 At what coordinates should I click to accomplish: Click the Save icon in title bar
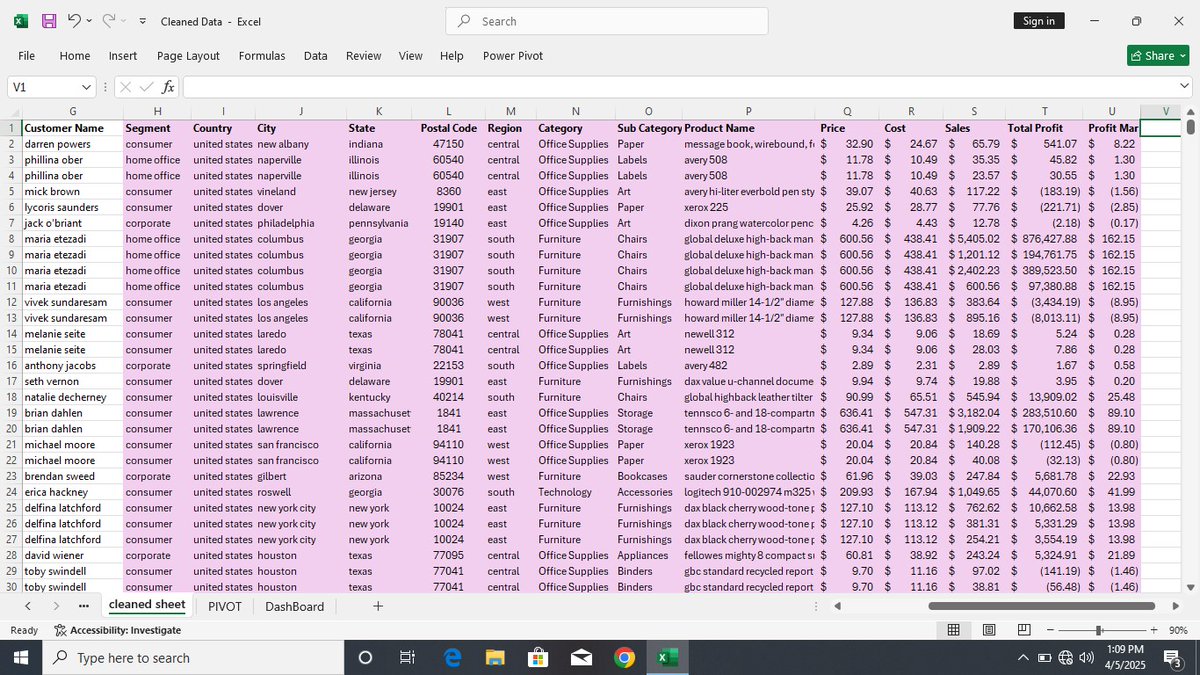pos(49,21)
